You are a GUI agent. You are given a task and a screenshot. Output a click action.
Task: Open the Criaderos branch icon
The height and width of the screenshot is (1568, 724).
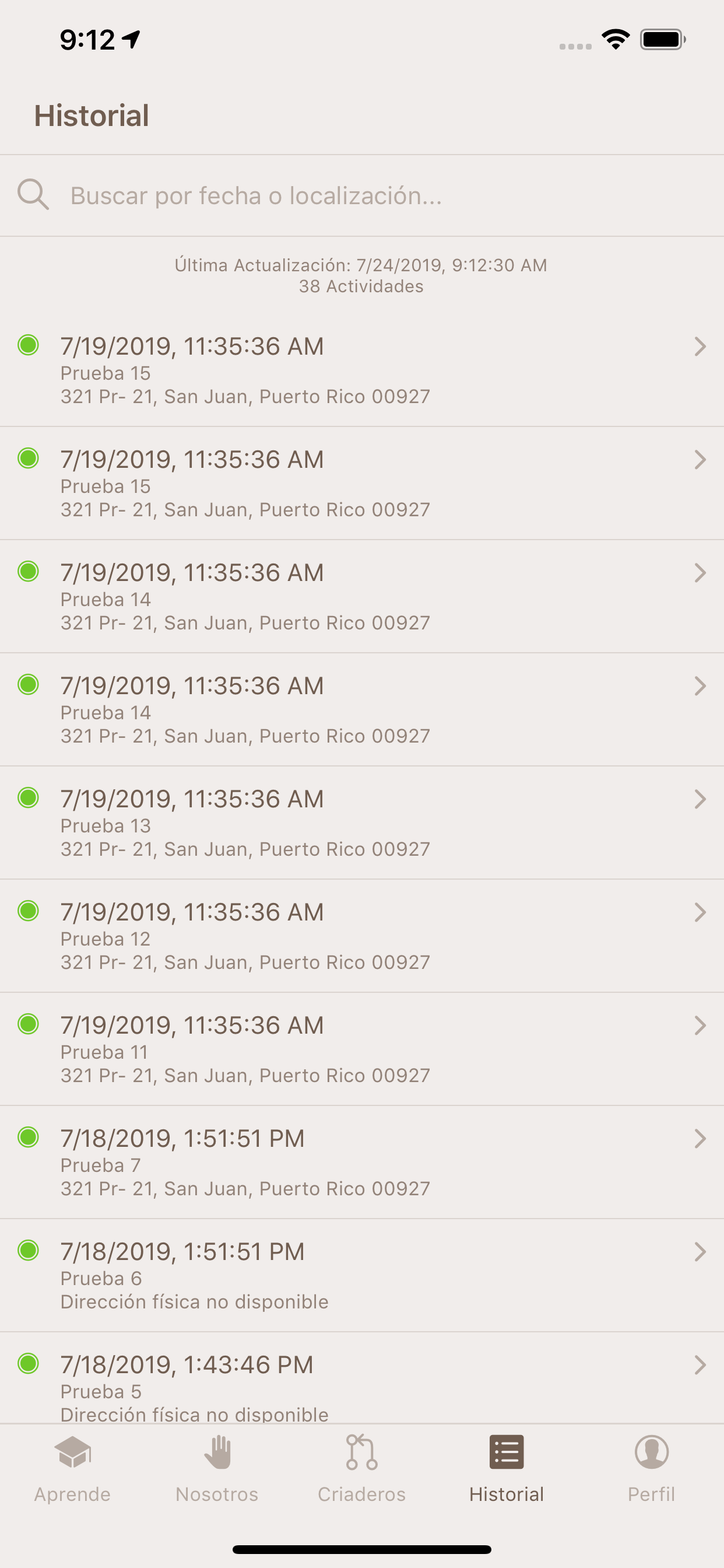point(361,1452)
